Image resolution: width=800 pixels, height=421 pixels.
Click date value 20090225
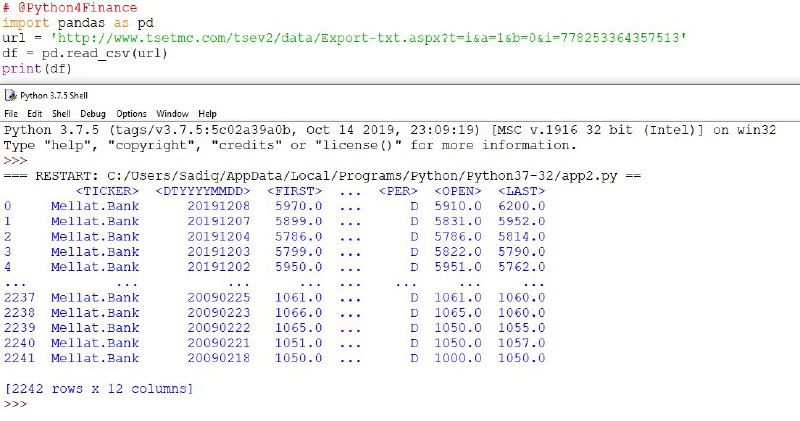pyautogui.click(x=218, y=298)
